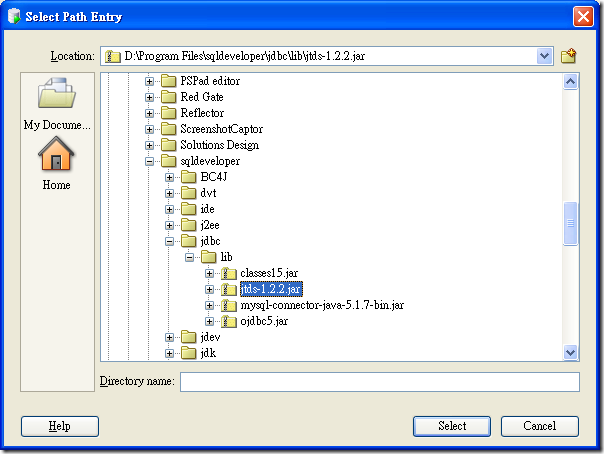Click the PSPad editor folder icon

168,81
